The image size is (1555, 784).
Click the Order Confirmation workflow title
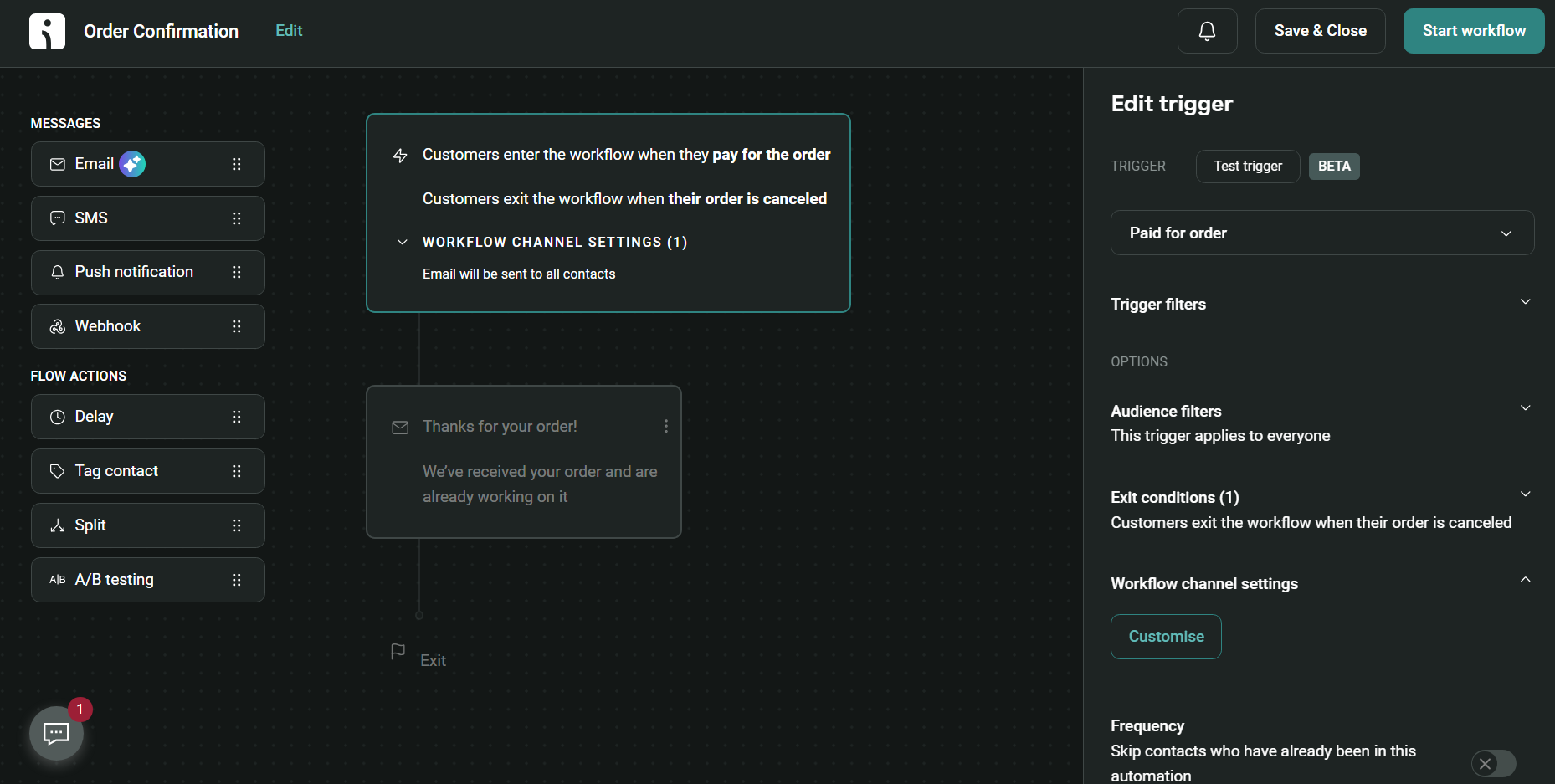pos(161,32)
